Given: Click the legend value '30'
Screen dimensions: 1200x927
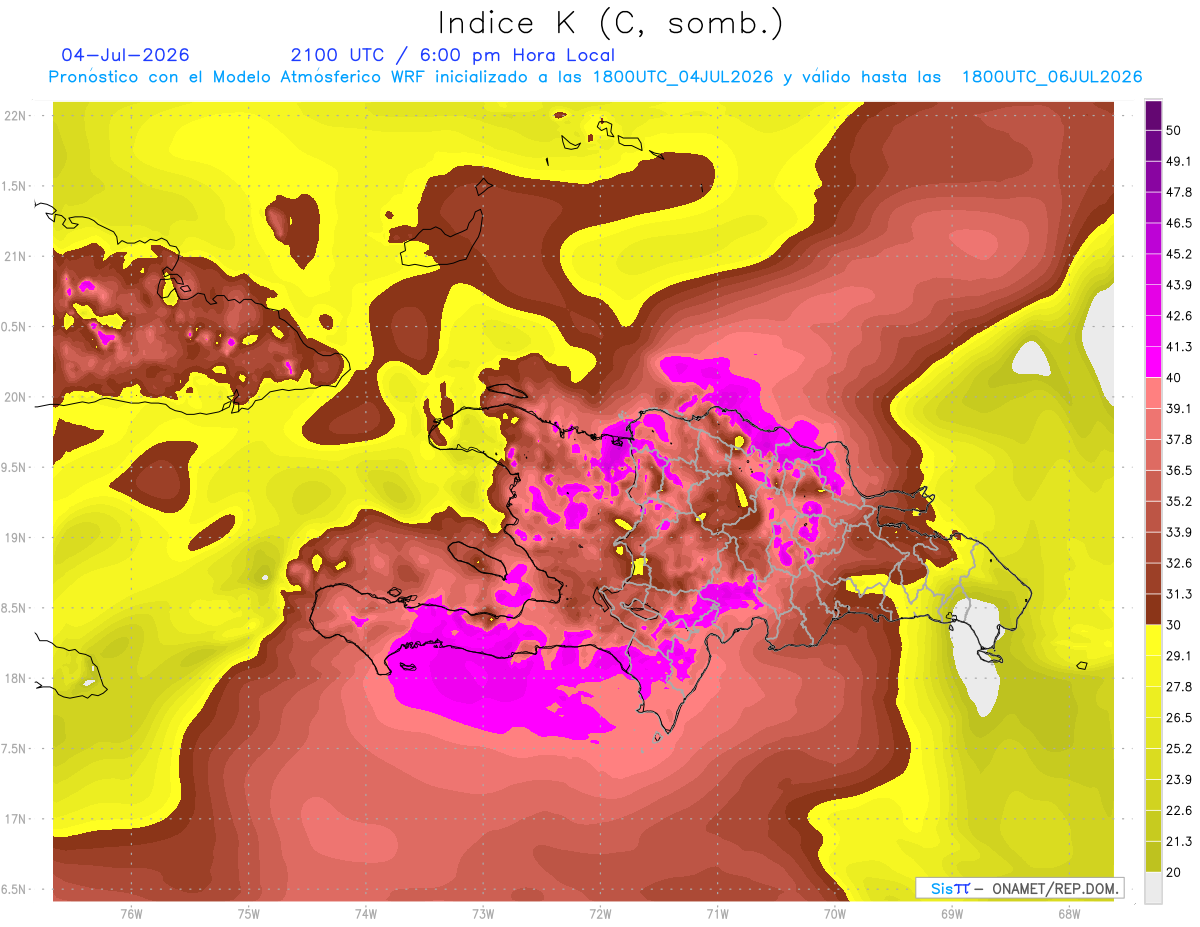Looking at the screenshot, I should click(1175, 625).
